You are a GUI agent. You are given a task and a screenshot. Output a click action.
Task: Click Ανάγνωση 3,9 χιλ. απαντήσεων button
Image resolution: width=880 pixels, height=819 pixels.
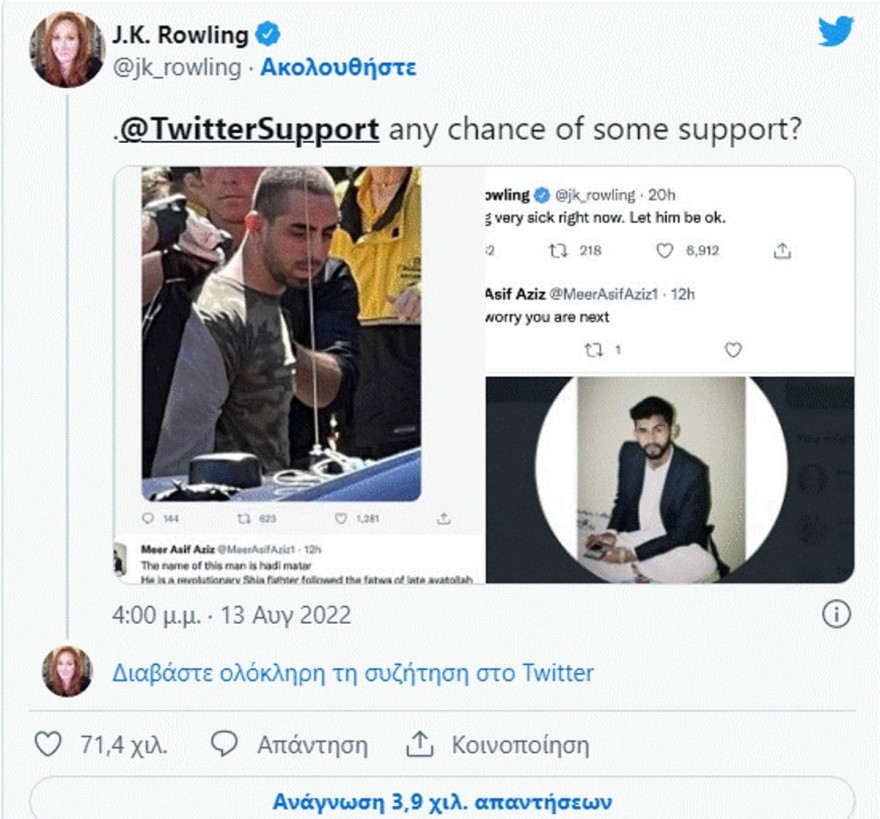click(x=442, y=802)
